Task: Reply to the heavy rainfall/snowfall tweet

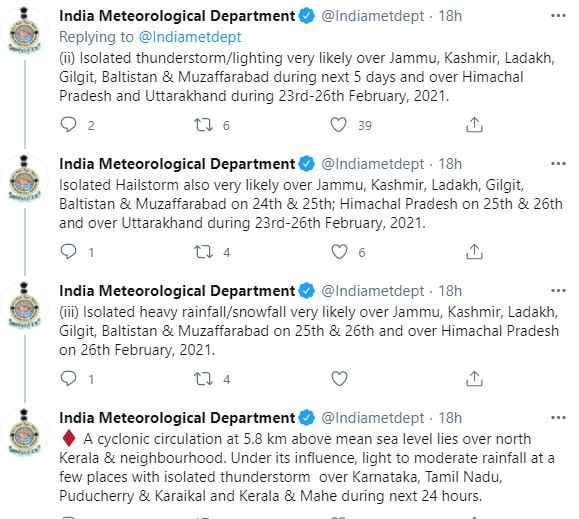Action: [x=68, y=379]
